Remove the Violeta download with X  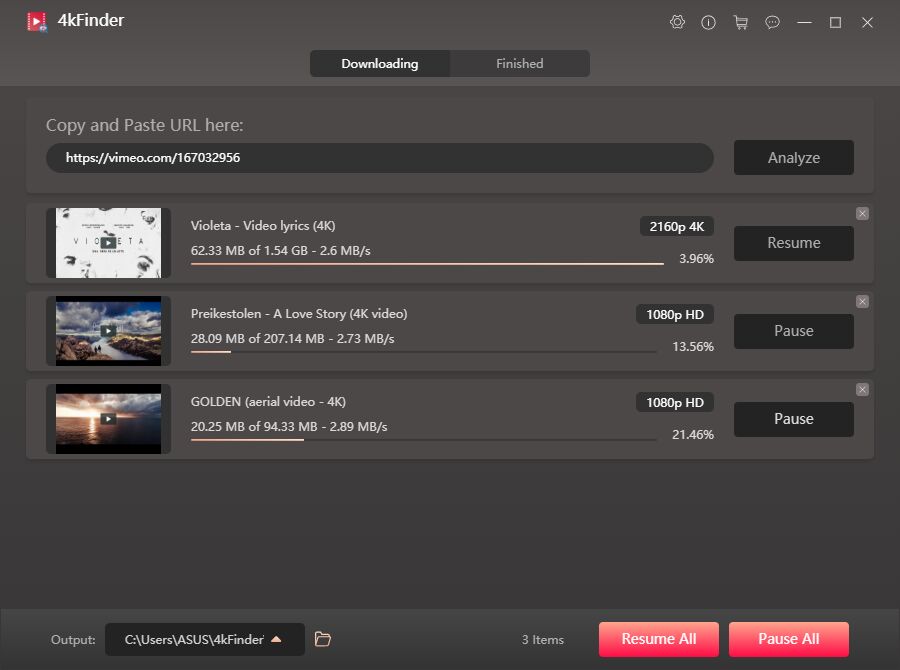862,213
